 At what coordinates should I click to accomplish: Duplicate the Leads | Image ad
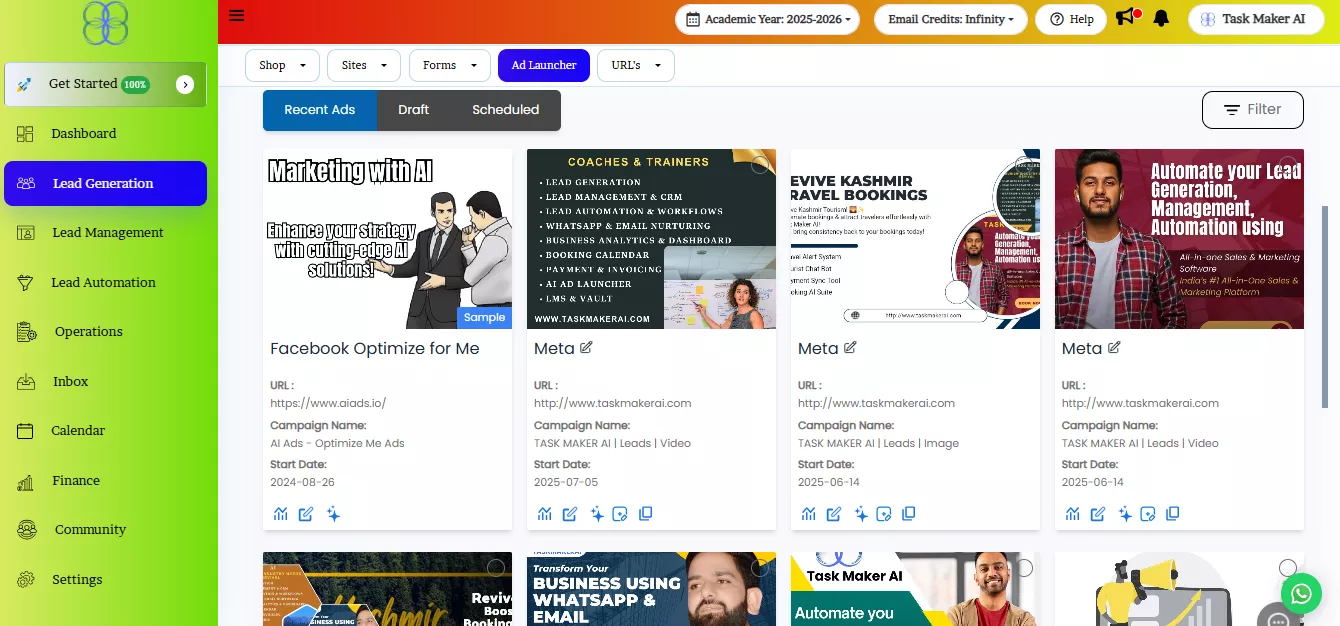[x=909, y=514]
